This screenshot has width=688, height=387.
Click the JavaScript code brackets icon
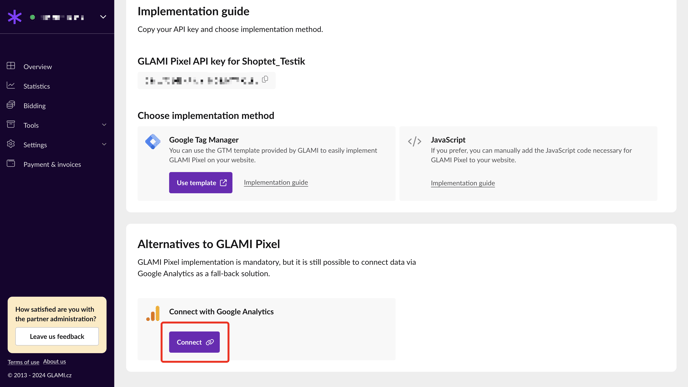coord(414,141)
